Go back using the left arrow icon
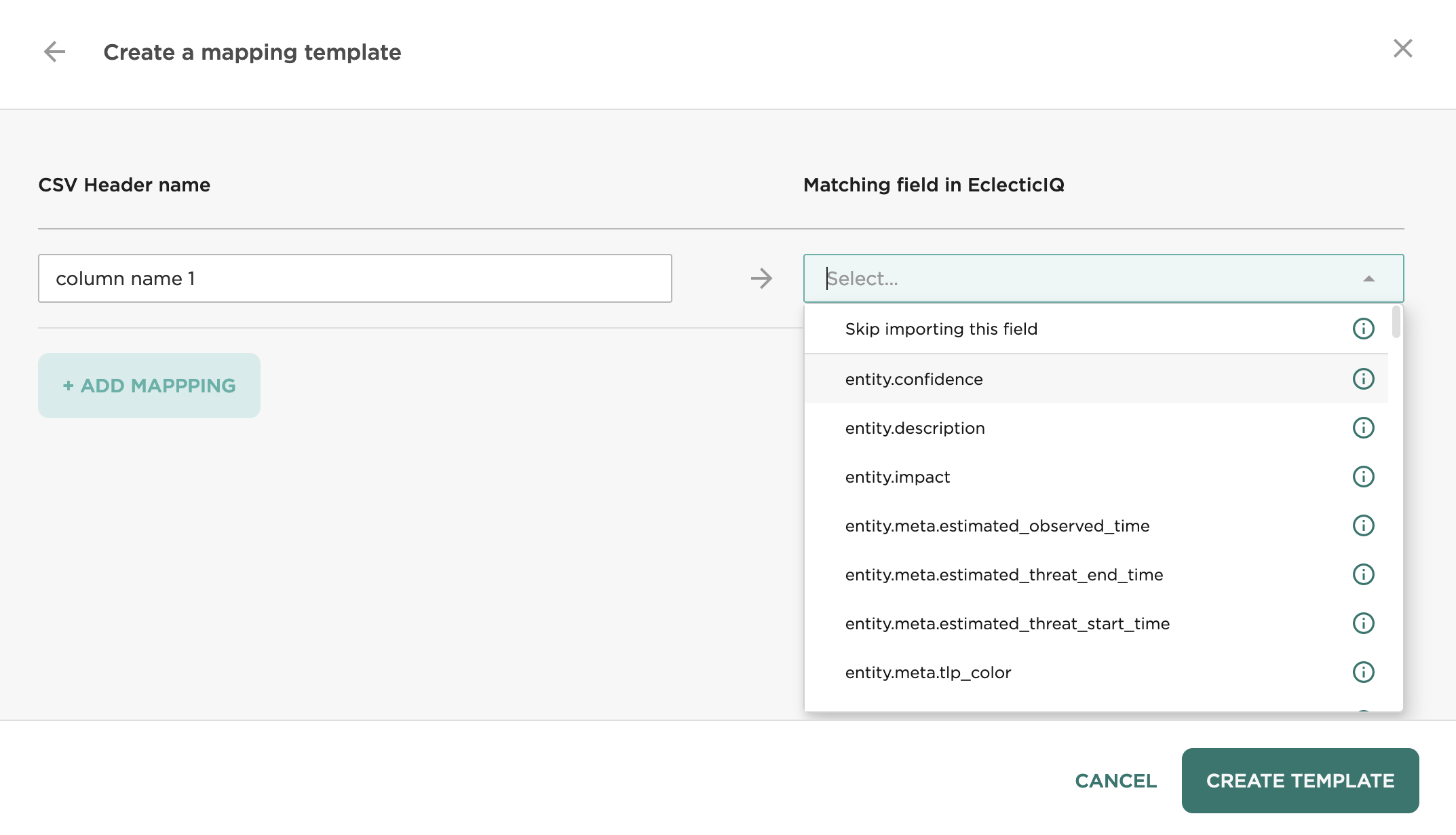 tap(54, 52)
